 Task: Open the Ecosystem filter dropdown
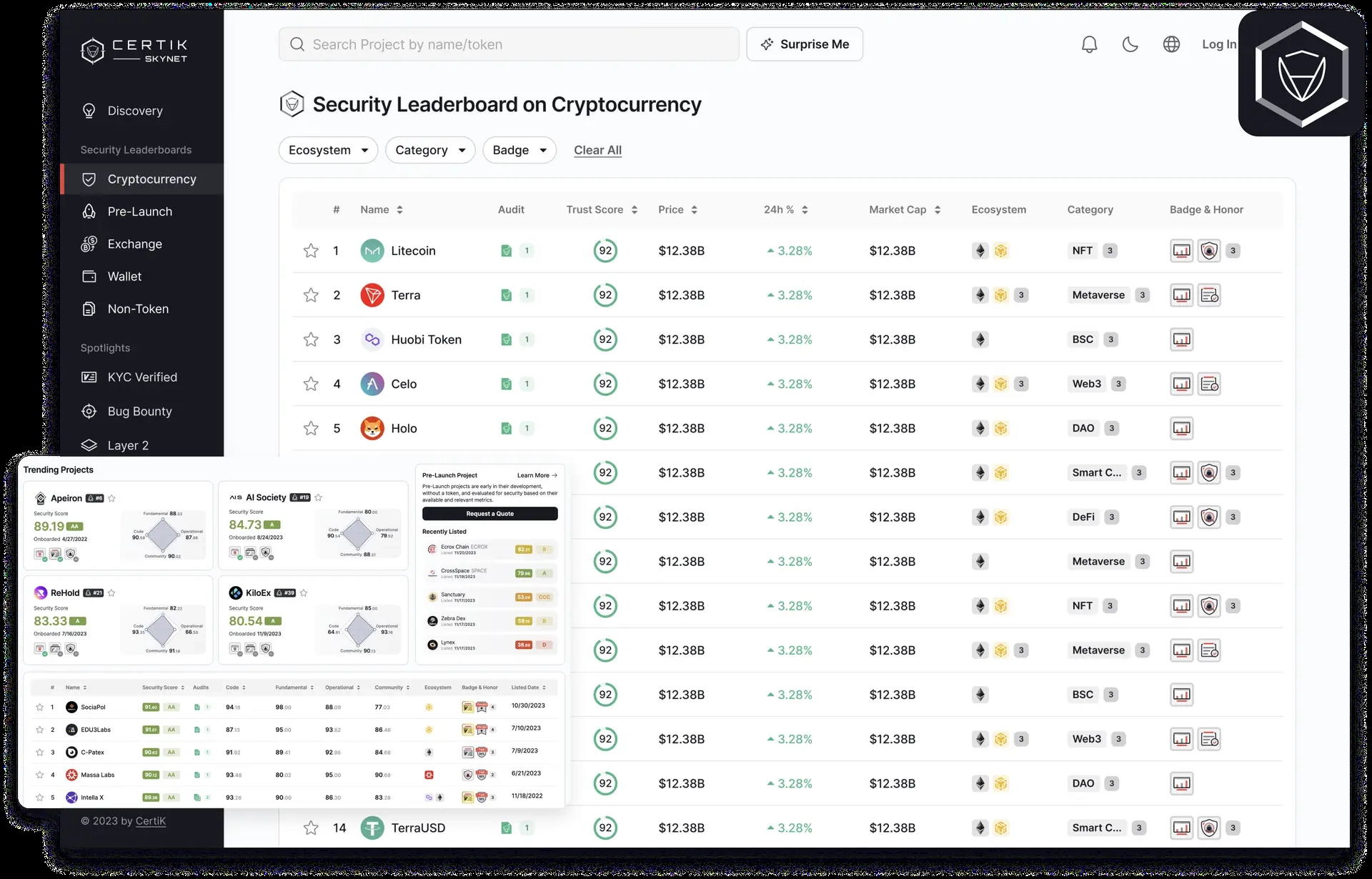point(328,150)
